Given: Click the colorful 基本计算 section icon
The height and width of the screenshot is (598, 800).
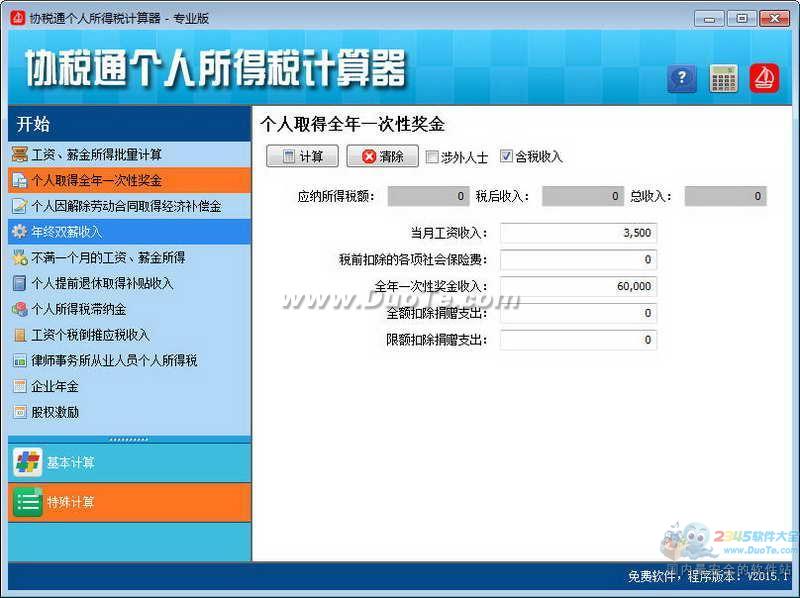Looking at the screenshot, I should pyautogui.click(x=28, y=463).
